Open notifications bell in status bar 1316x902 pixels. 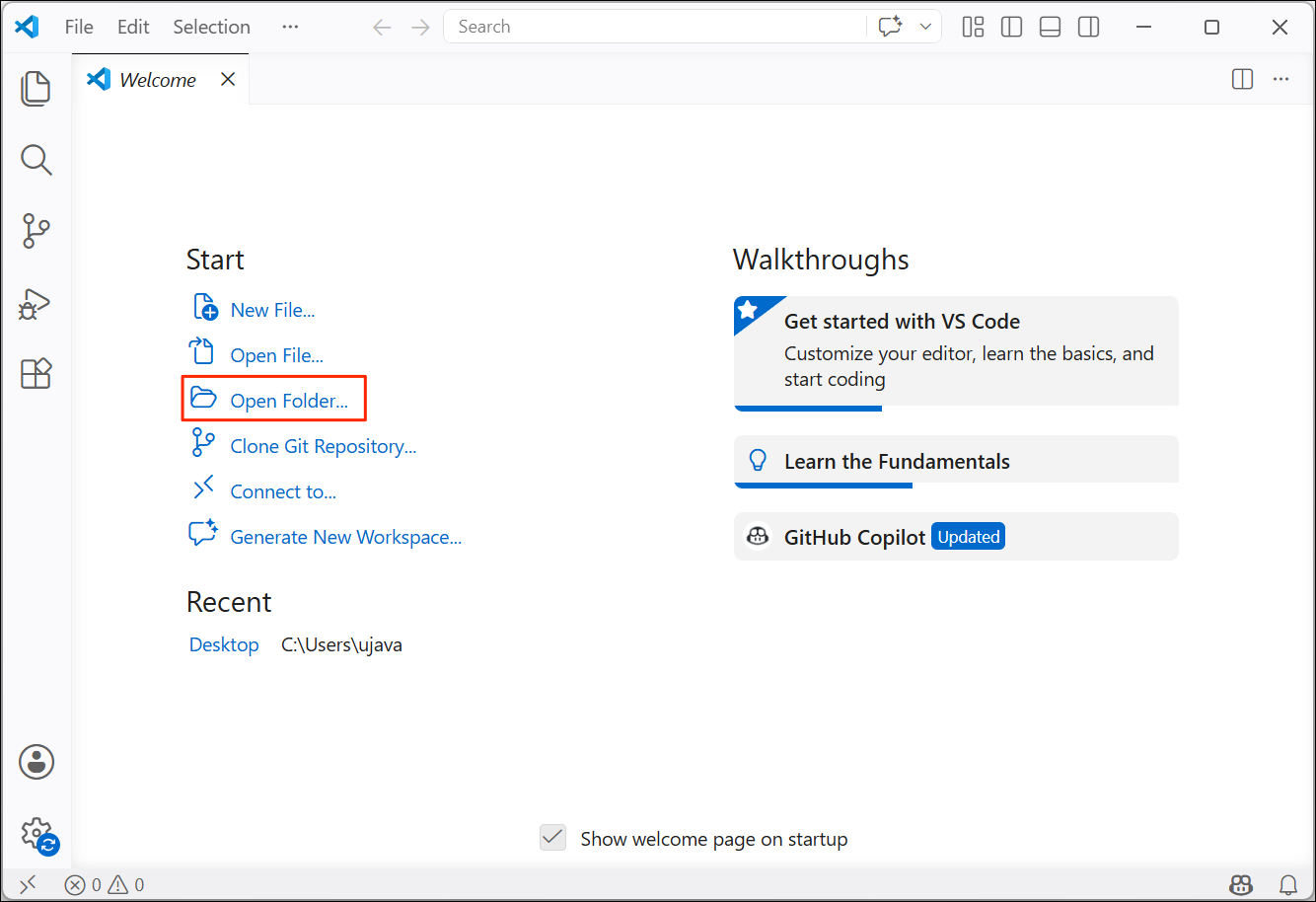[1288, 884]
